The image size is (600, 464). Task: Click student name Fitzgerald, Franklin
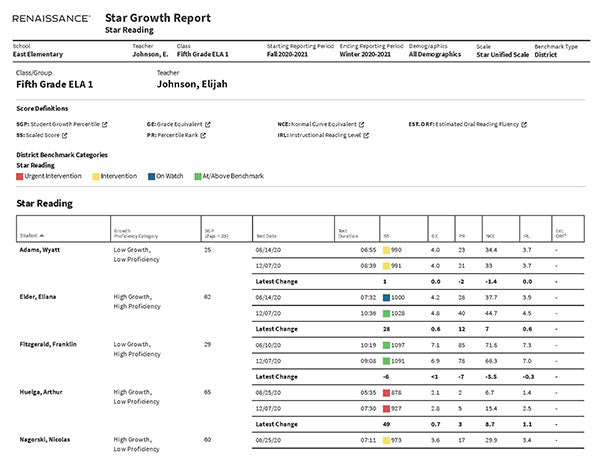tap(50, 343)
